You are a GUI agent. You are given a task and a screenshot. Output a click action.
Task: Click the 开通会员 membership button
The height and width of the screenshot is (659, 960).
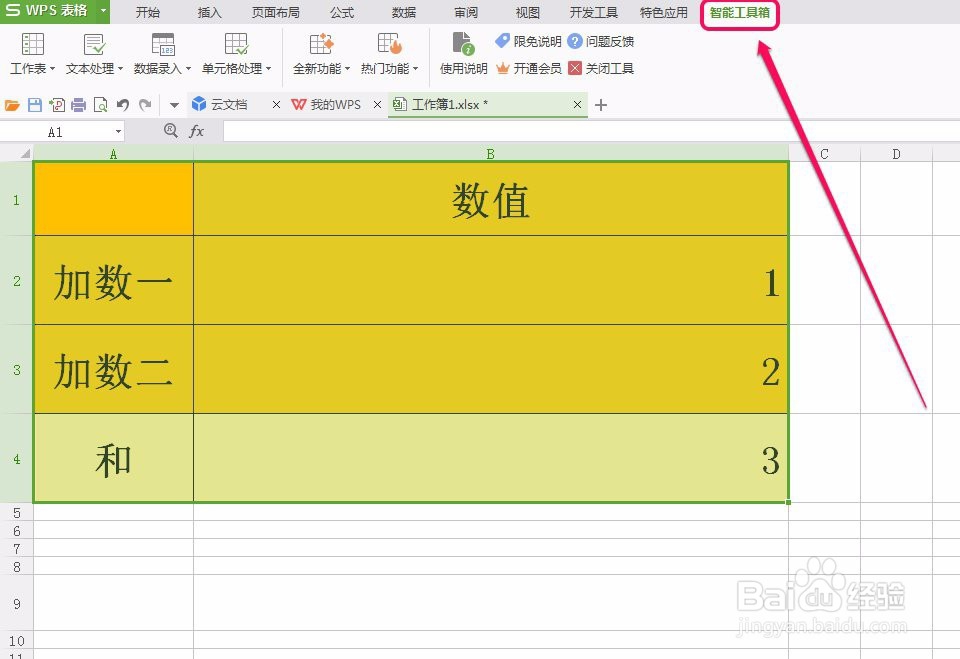540,68
